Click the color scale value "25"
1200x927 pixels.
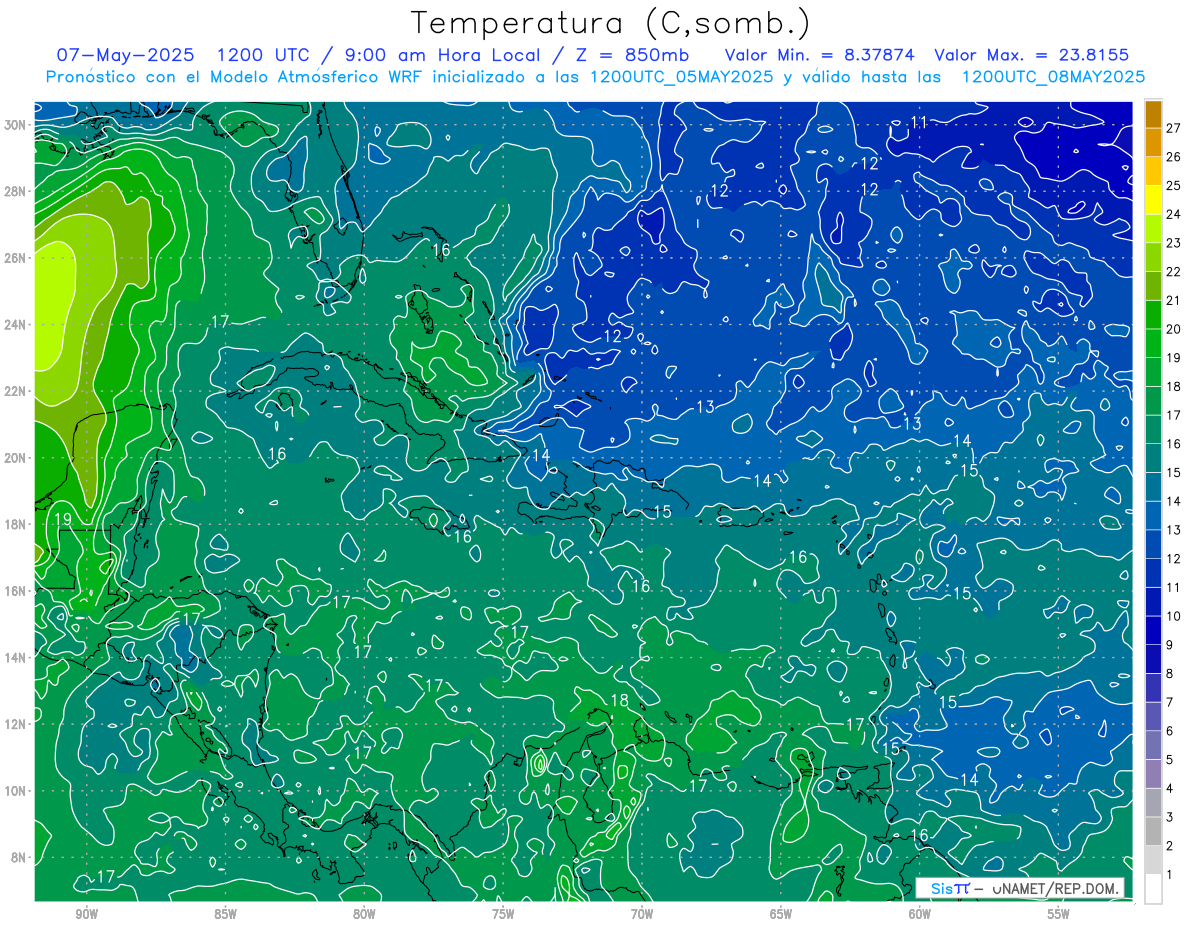tap(1173, 185)
